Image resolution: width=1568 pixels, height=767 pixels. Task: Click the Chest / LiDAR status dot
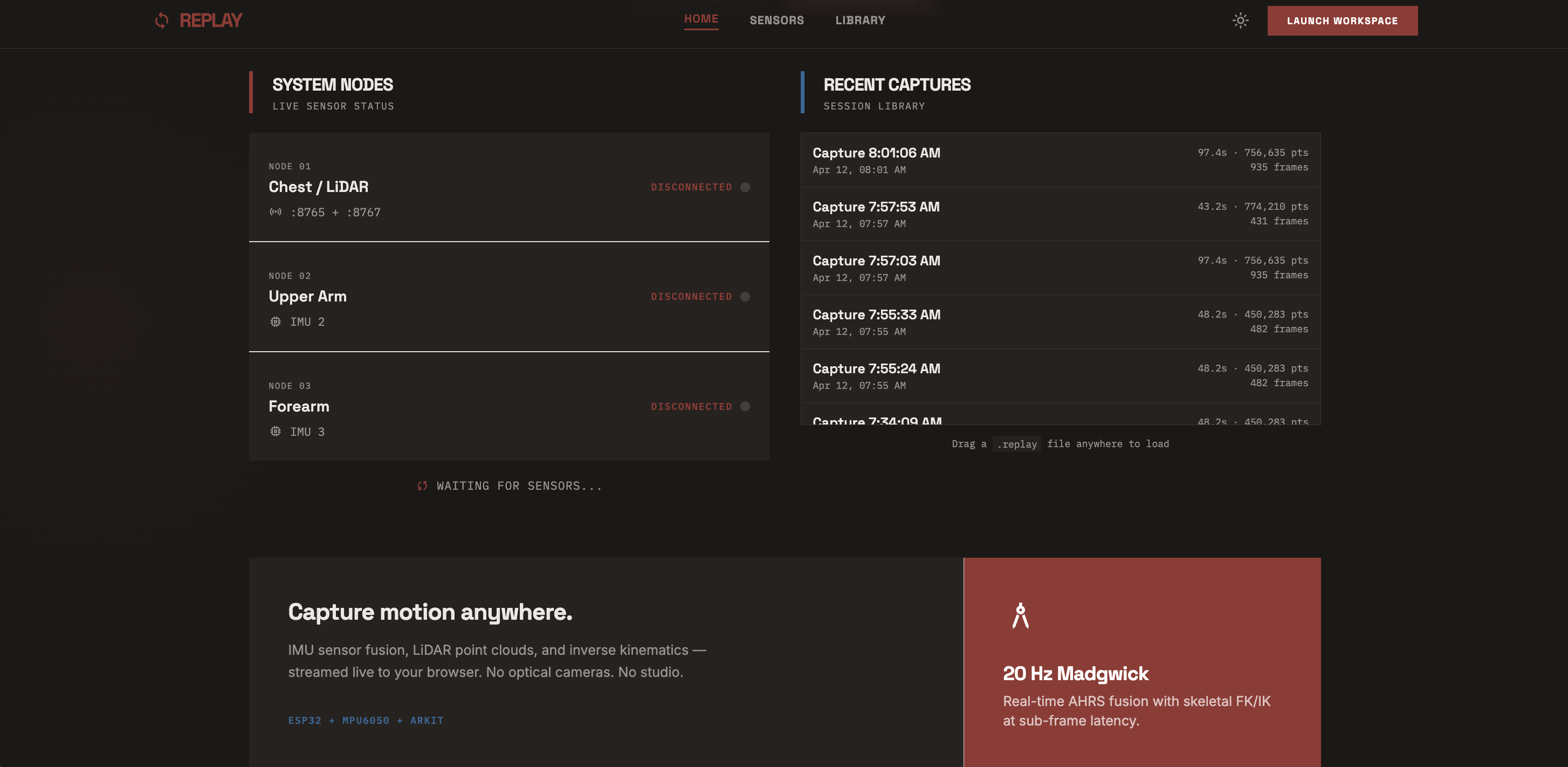(x=745, y=187)
